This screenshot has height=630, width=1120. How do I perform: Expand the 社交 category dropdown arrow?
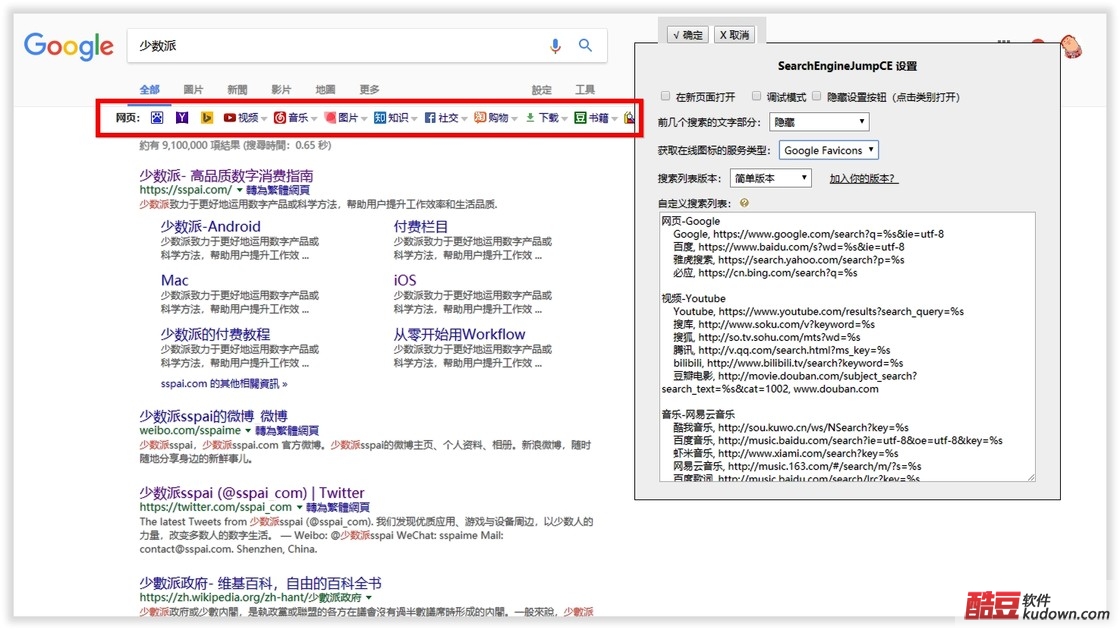tap(464, 119)
